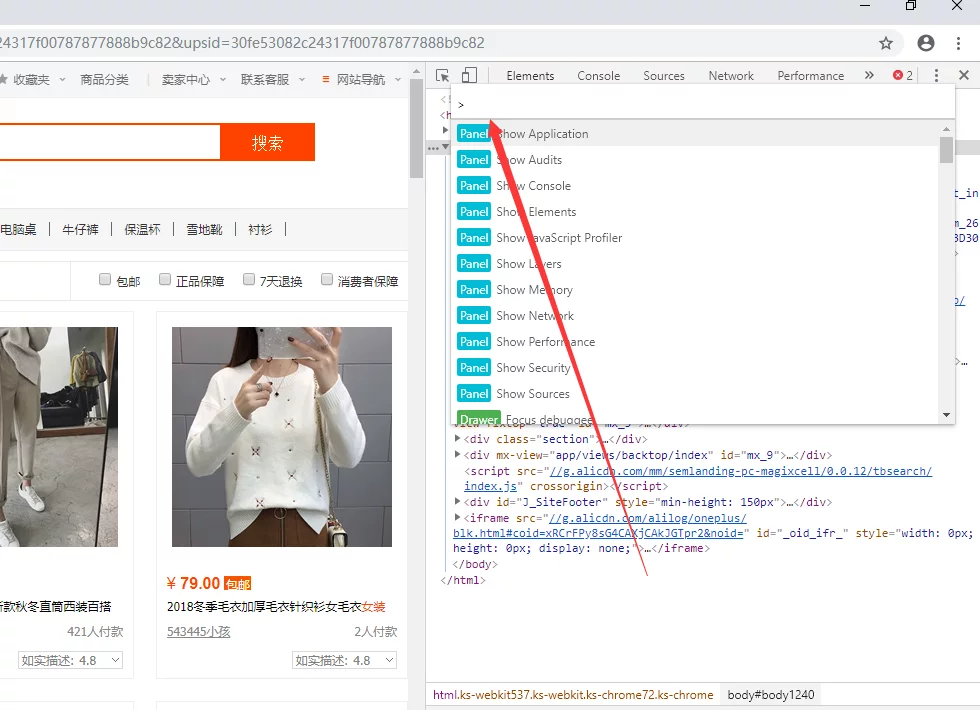Click the 包邮 badge beside ¥79.00

(x=238, y=584)
